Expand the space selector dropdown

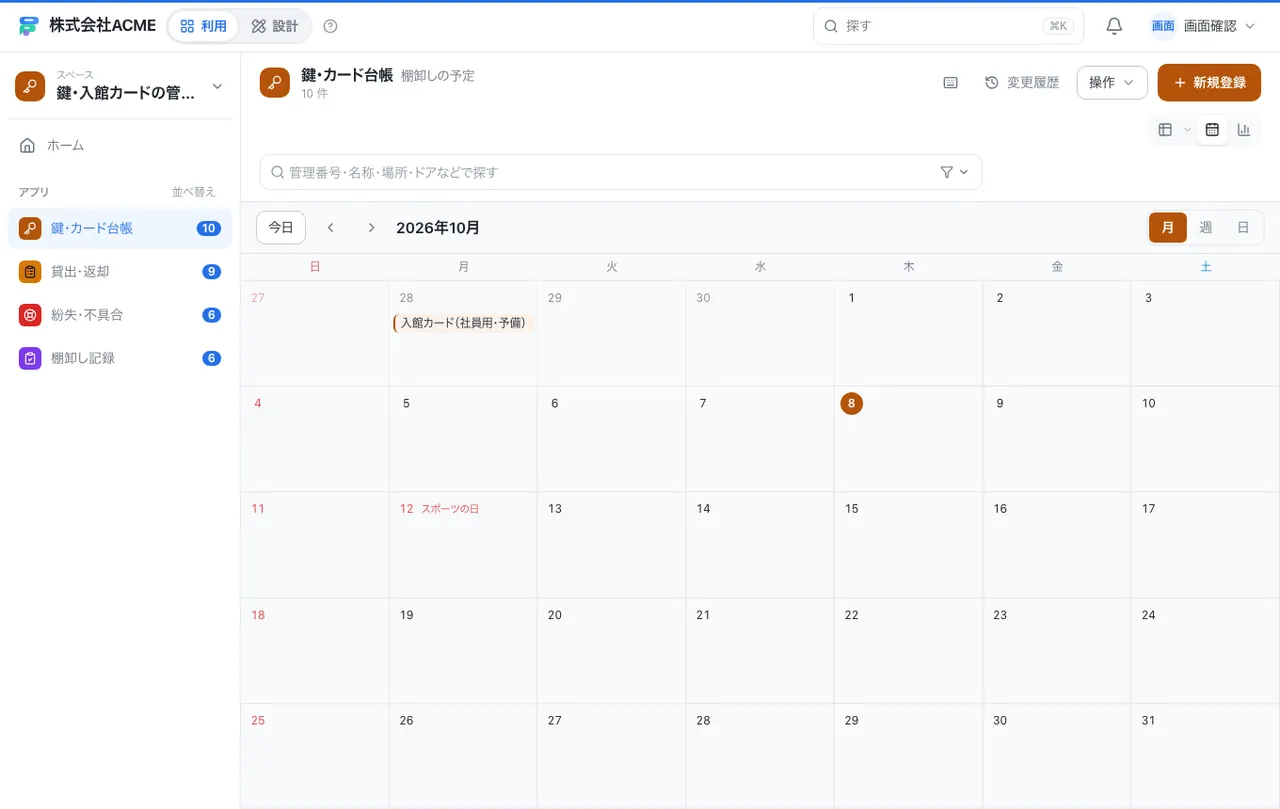click(x=217, y=87)
